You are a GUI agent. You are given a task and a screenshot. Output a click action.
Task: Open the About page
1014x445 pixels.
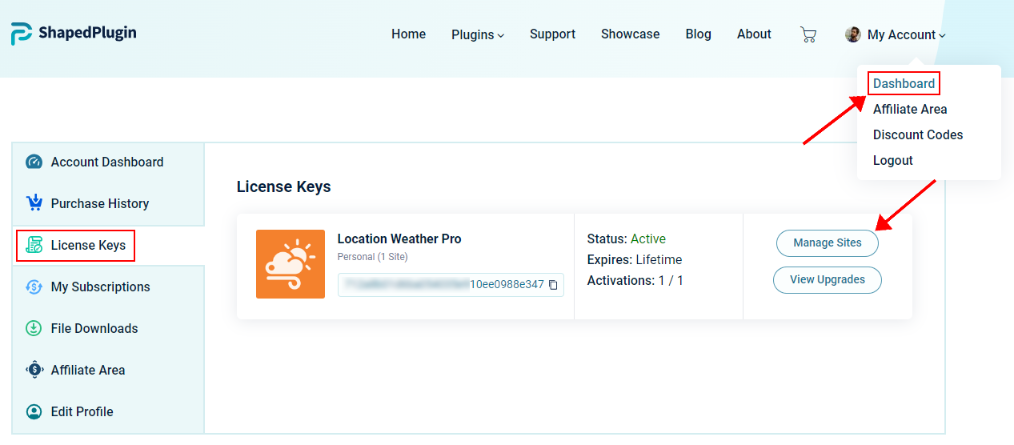(754, 34)
